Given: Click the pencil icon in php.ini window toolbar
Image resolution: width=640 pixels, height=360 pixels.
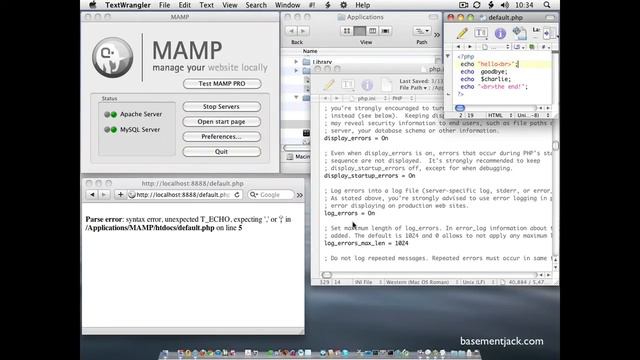Looking at the screenshot, I should coord(329,85).
